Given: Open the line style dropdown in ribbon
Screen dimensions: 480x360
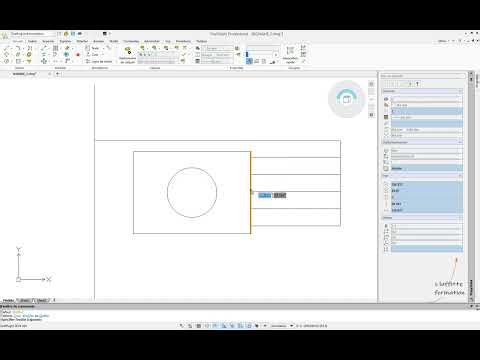Looking at the screenshot, I should [217, 55].
